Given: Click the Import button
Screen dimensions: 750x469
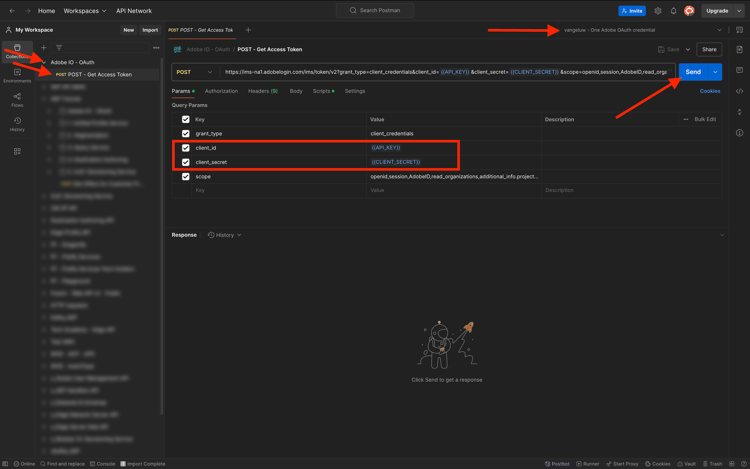Looking at the screenshot, I should click(150, 30).
